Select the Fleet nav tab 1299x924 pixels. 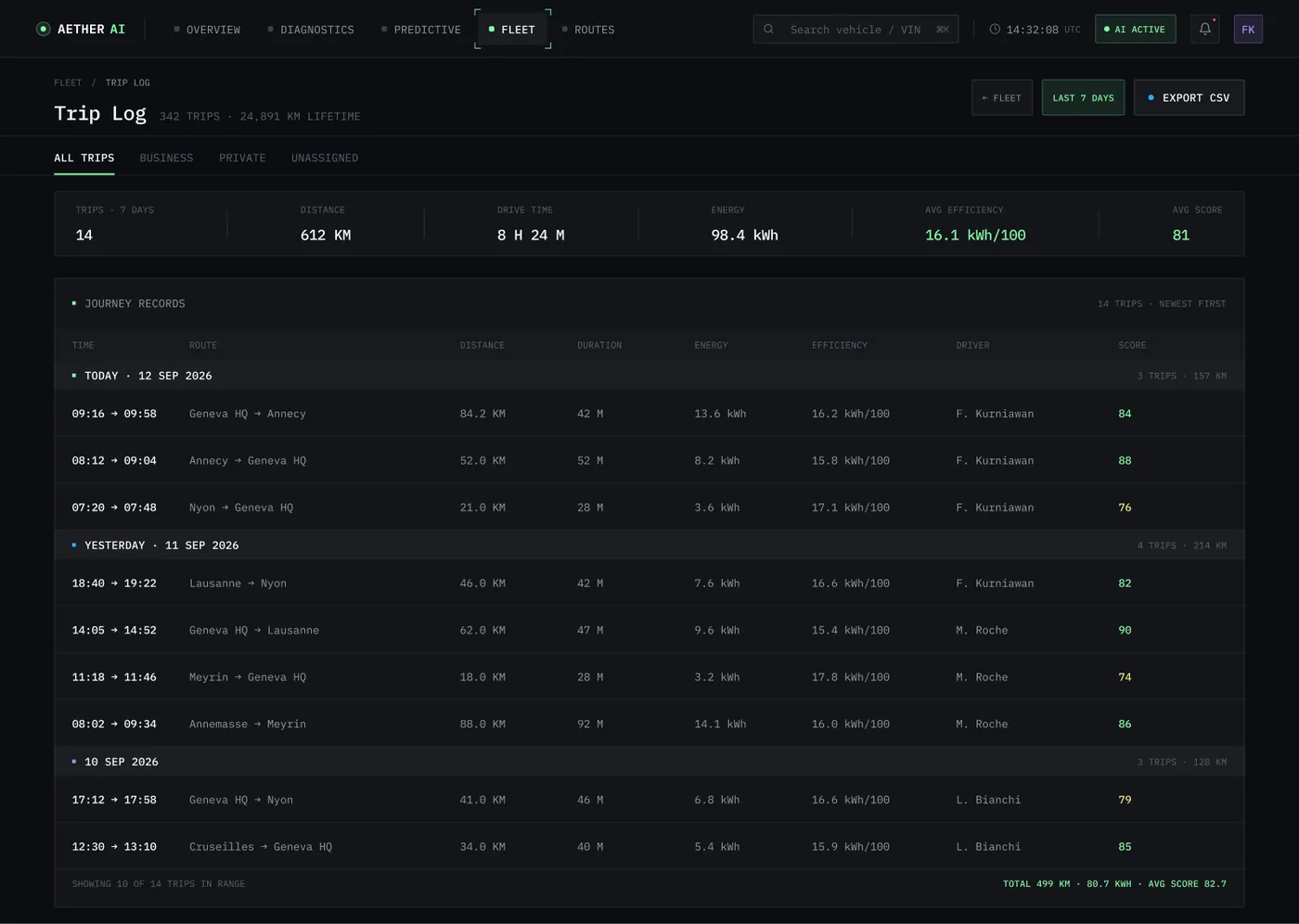pyautogui.click(x=512, y=30)
